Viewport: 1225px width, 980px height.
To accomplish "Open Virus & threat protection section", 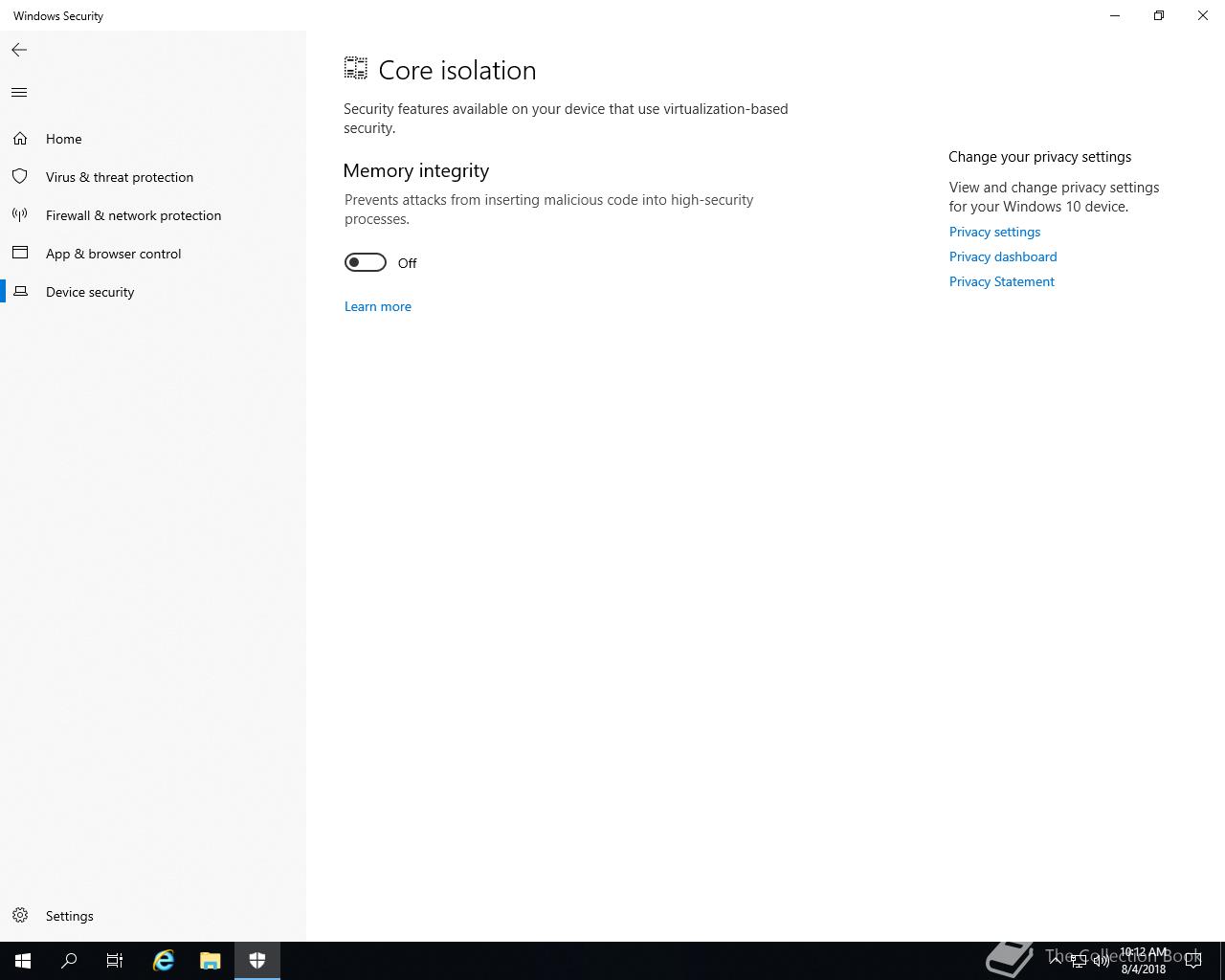I will (153, 177).
